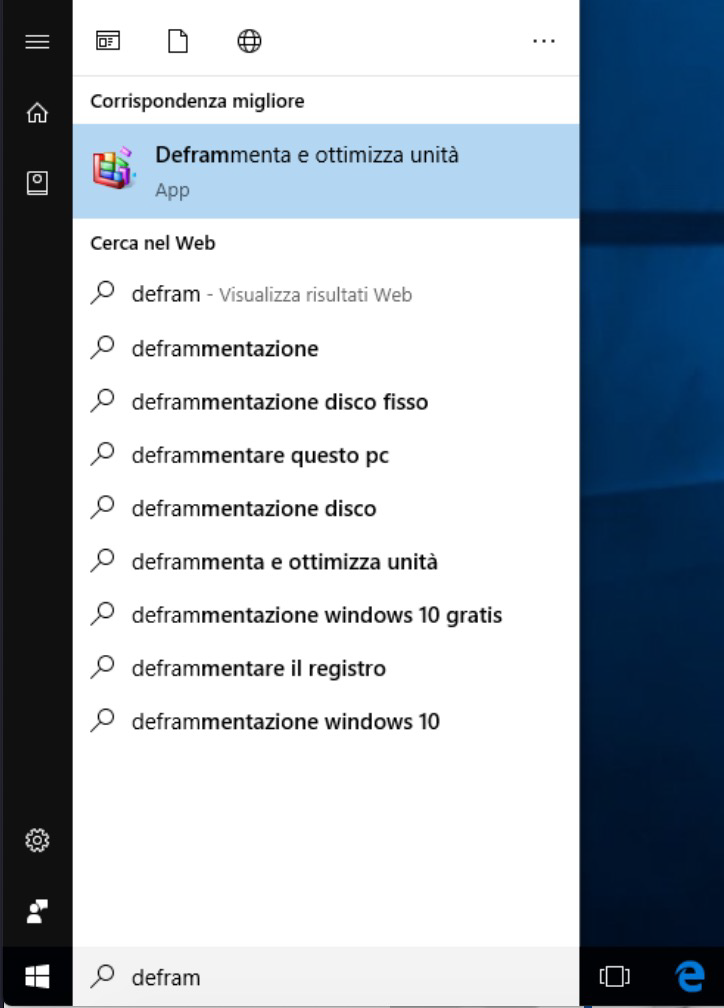Open the Notebook icon in sidebar
Image resolution: width=724 pixels, height=1008 pixels.
(37, 183)
